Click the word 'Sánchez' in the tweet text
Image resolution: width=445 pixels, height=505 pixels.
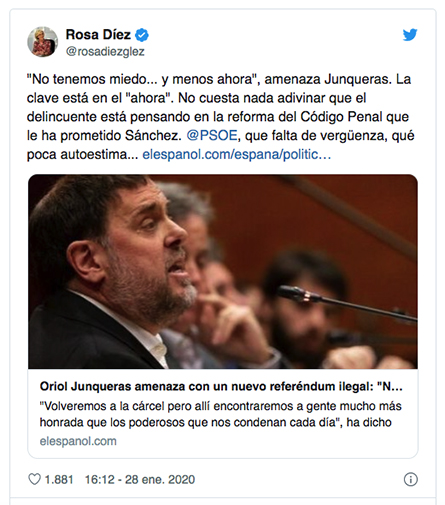click(153, 136)
